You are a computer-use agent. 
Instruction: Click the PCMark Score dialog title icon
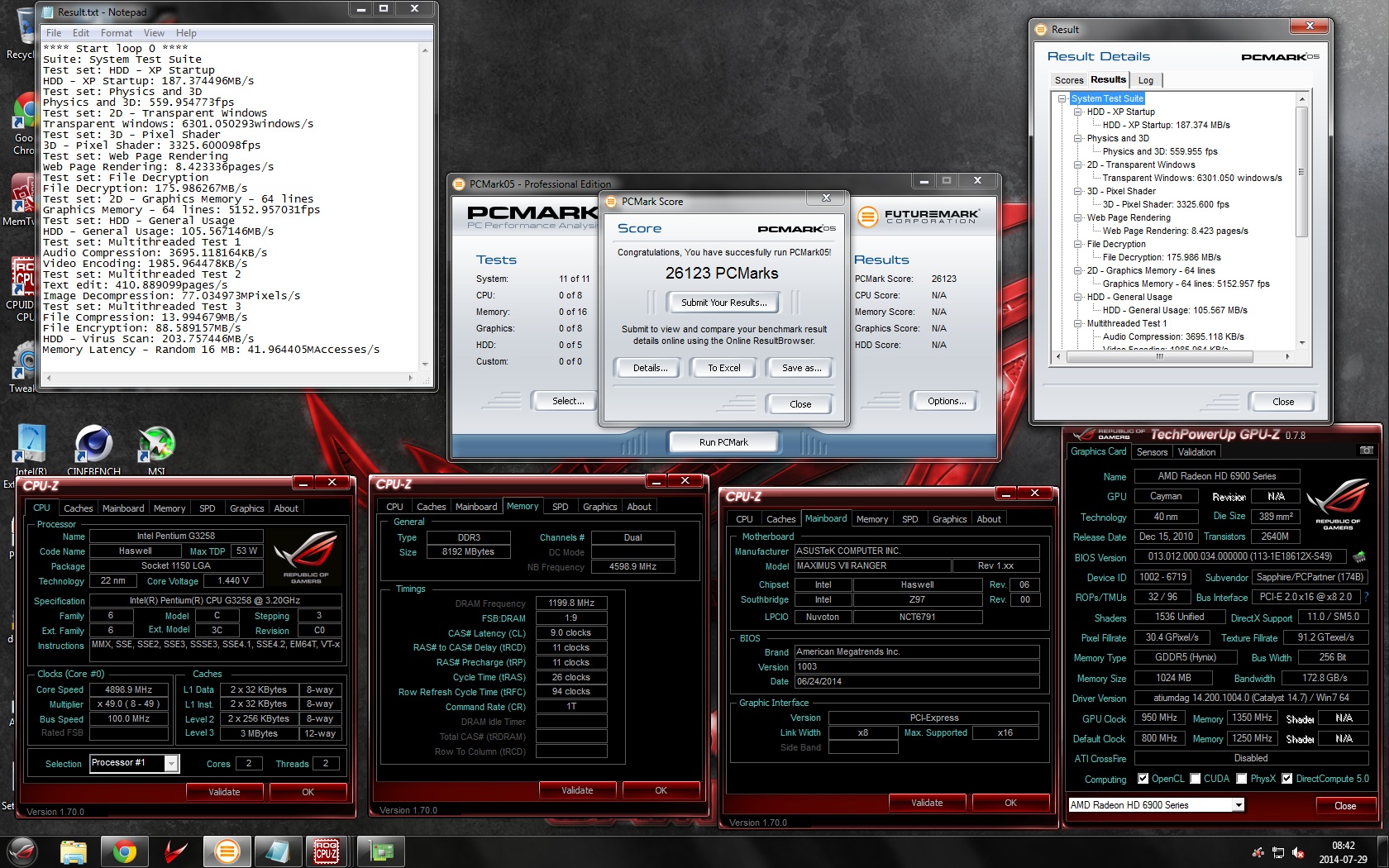[x=611, y=202]
